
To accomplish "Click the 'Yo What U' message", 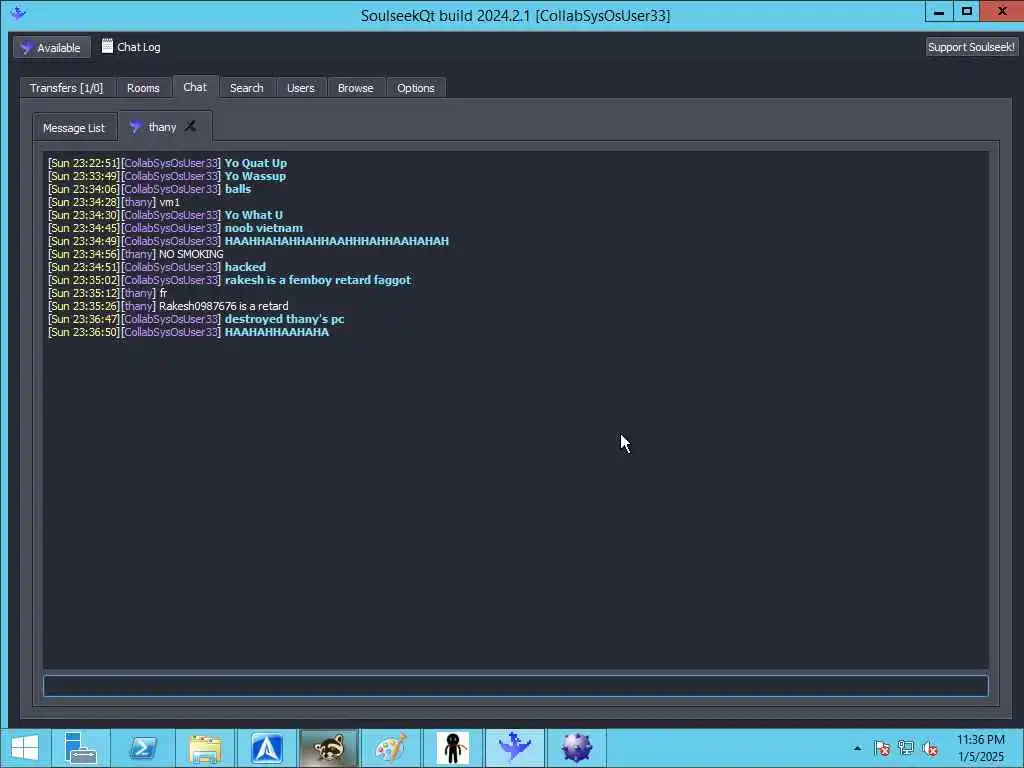I will tap(254, 216).
